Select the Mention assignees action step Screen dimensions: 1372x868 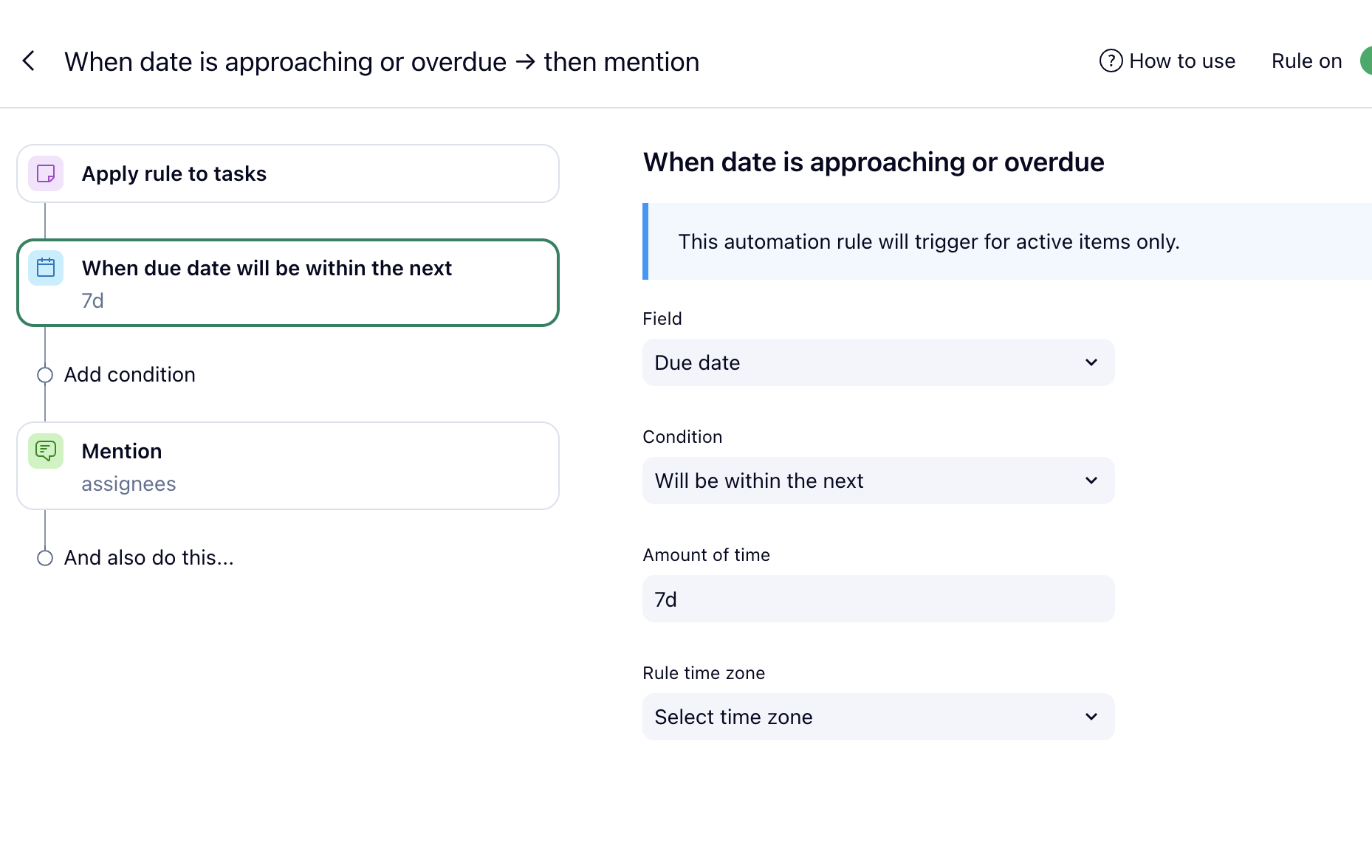coord(288,466)
